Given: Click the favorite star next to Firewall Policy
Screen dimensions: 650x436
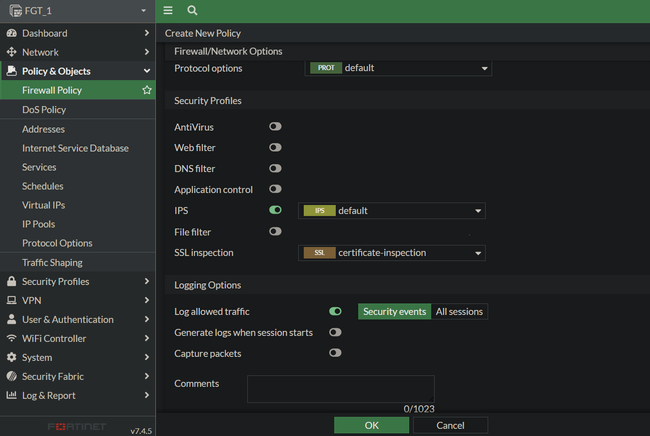Looking at the screenshot, I should [147, 90].
